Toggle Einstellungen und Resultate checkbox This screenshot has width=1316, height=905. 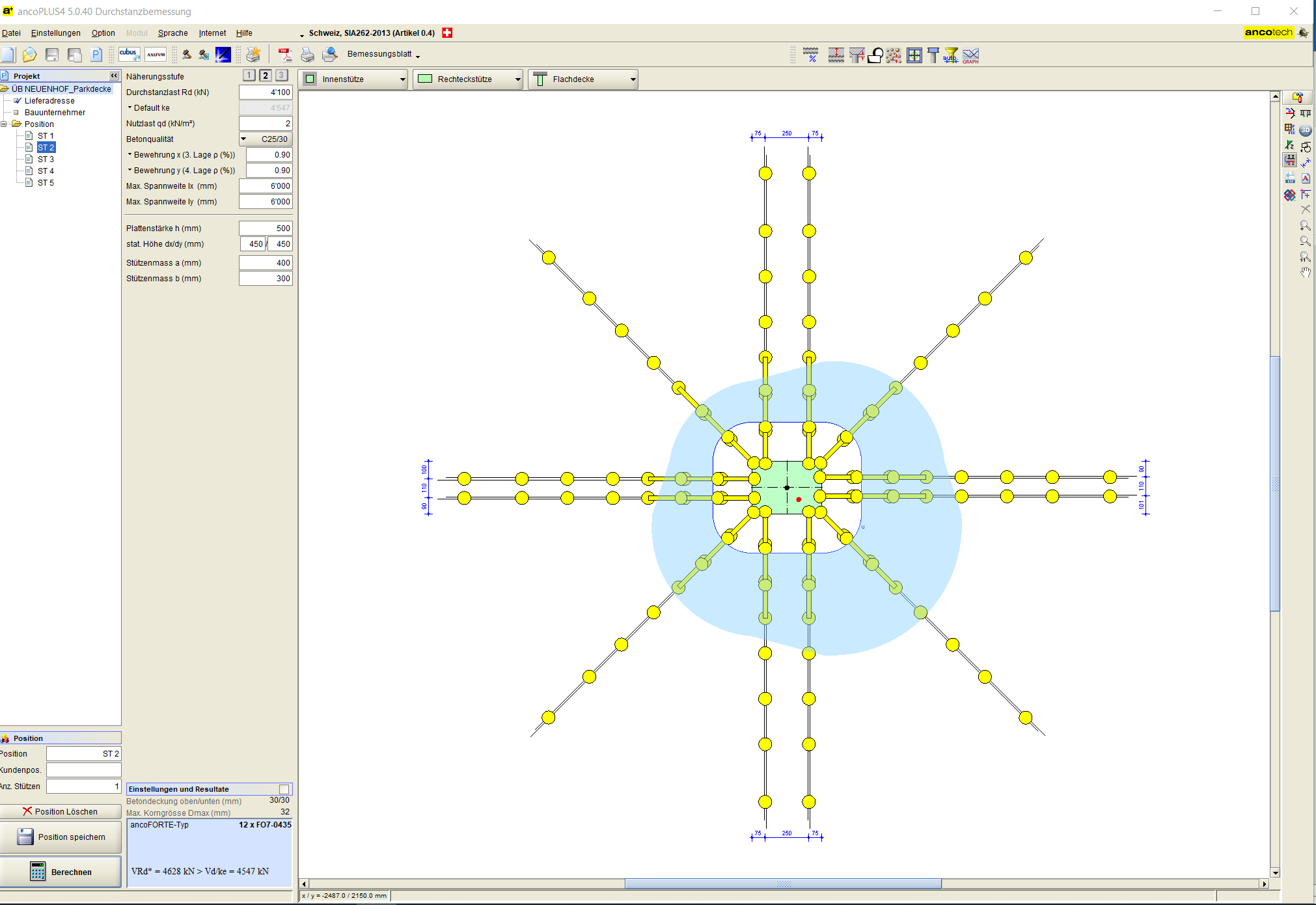(284, 789)
